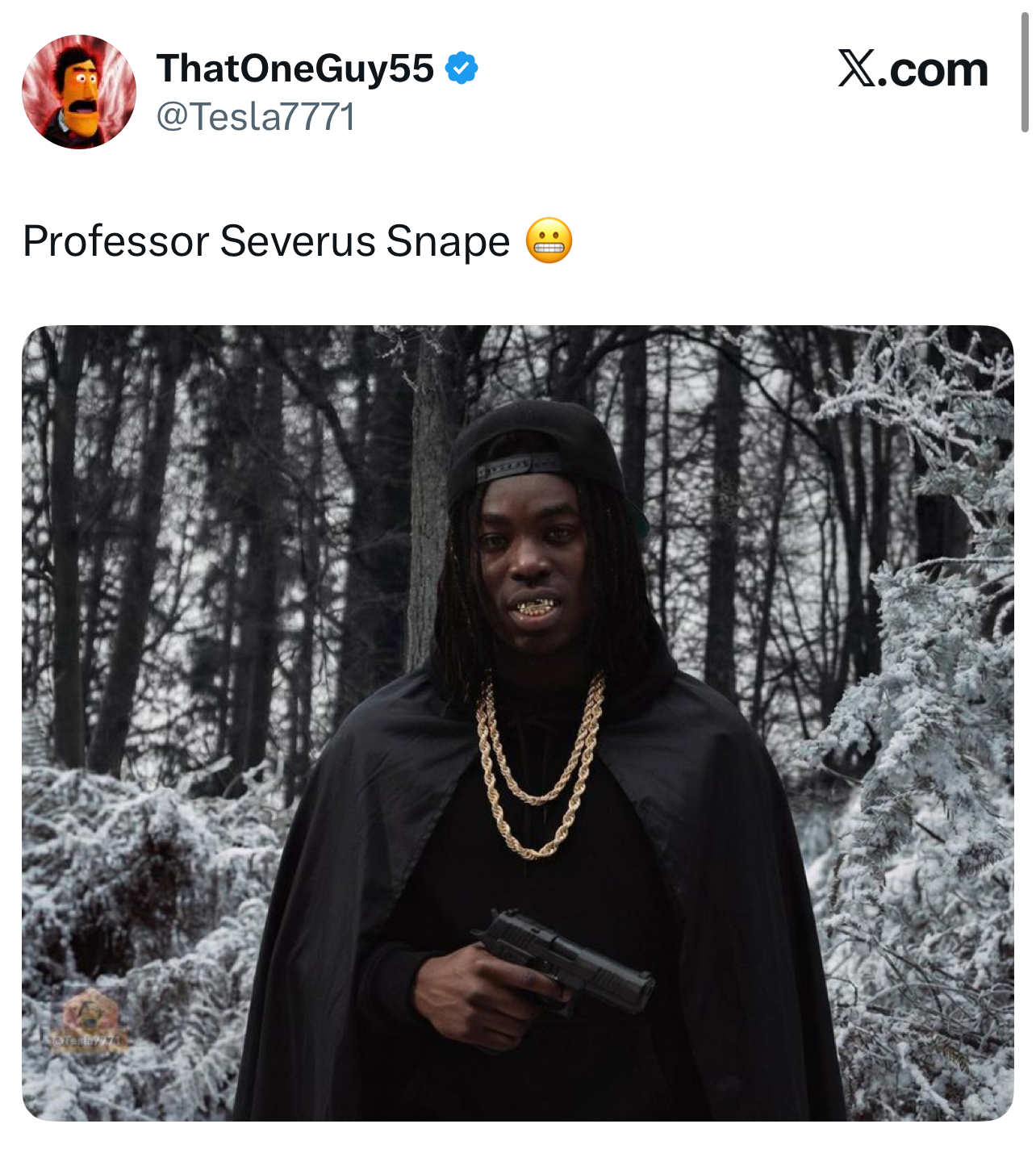This screenshot has width=1036, height=1149.
Task: Click the vertical scrollbar thumb at right
Action: pyautogui.click(x=1025, y=73)
